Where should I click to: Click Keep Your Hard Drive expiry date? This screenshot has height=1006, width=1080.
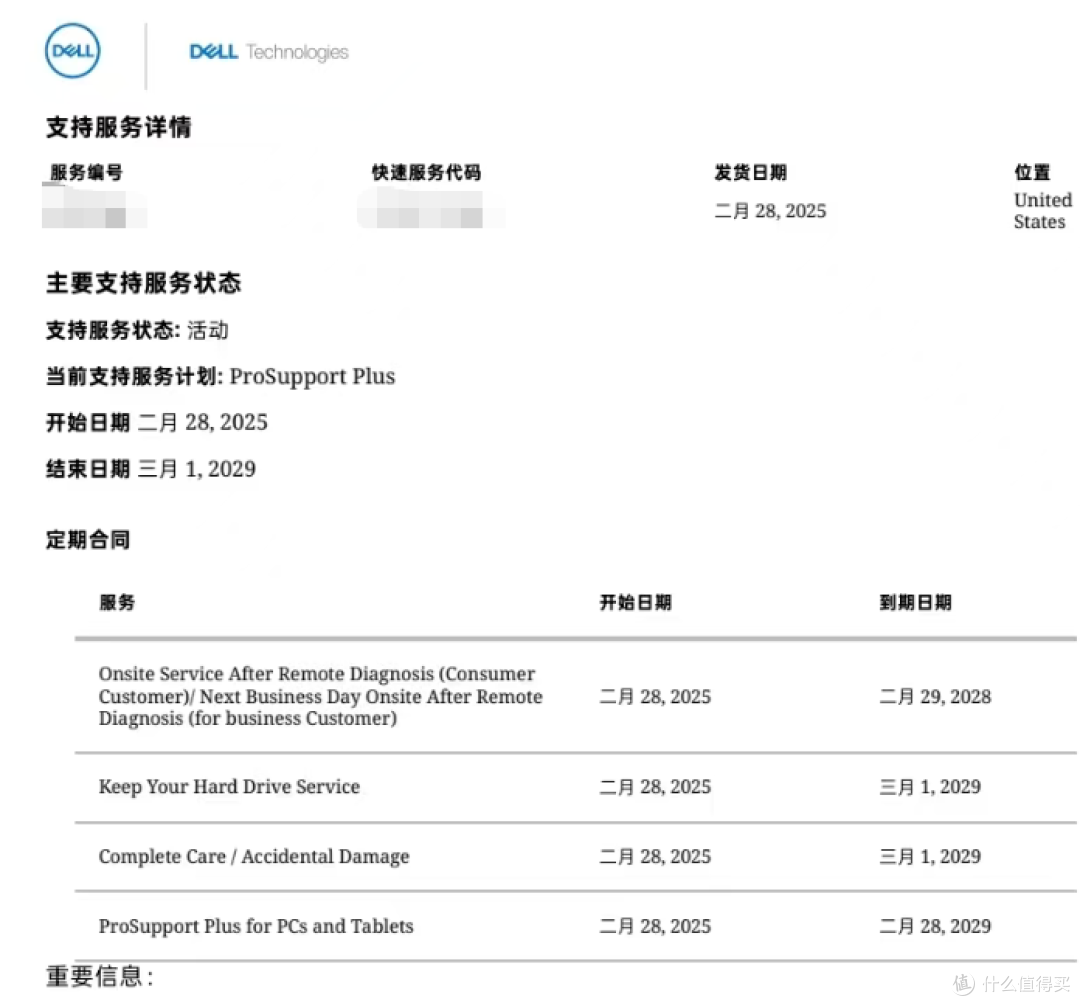coord(930,787)
